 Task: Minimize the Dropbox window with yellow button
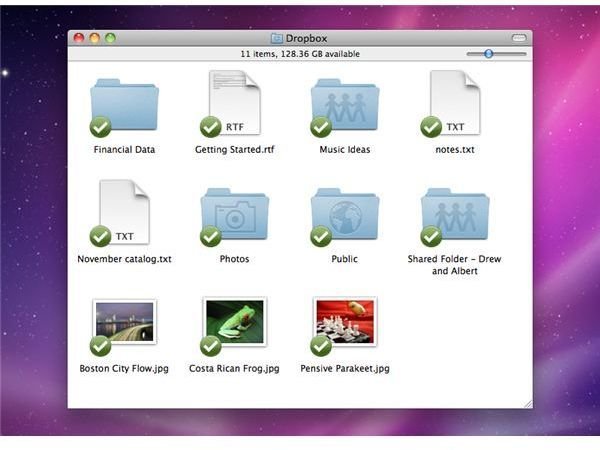pos(95,38)
